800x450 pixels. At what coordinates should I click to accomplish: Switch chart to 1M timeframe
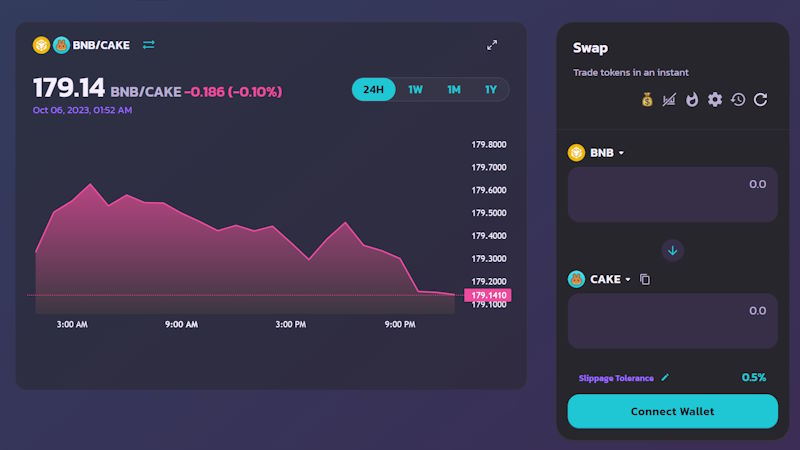(x=453, y=90)
